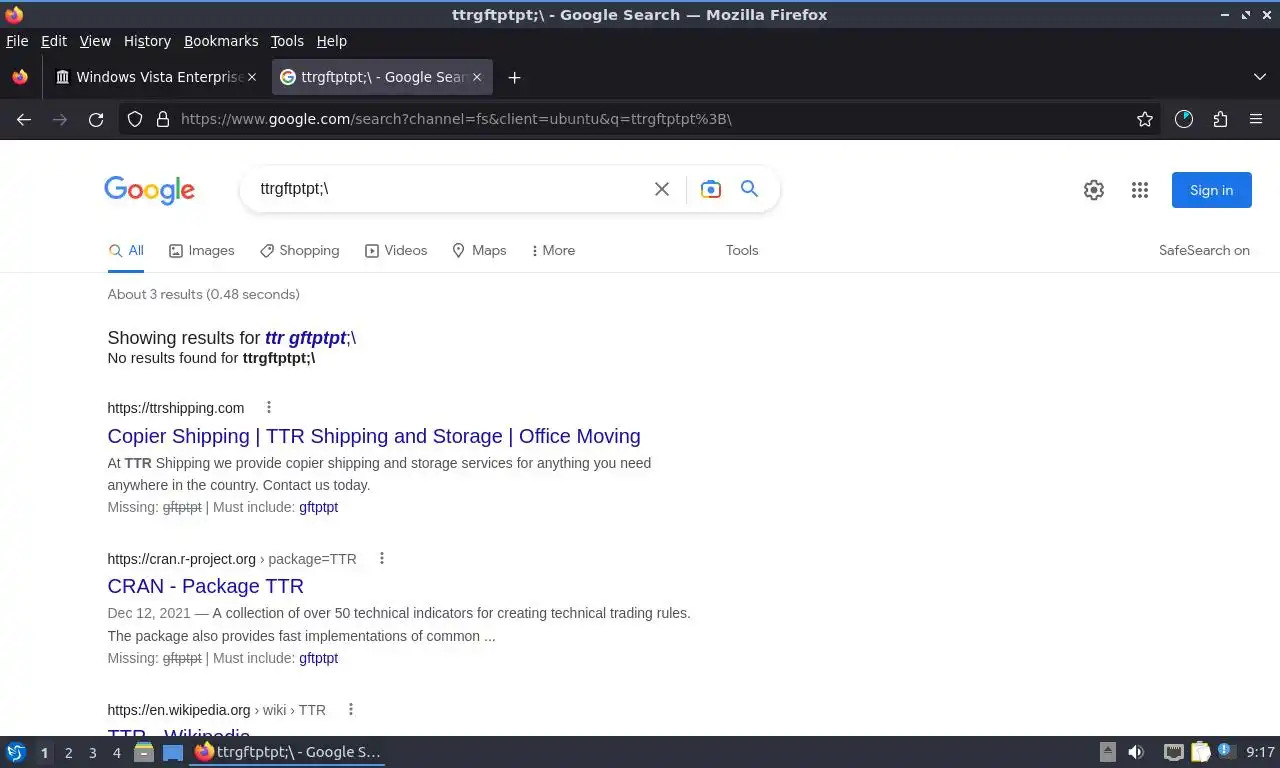Switch to workspace 4
Image resolution: width=1280 pixels, height=768 pixels.
point(117,752)
